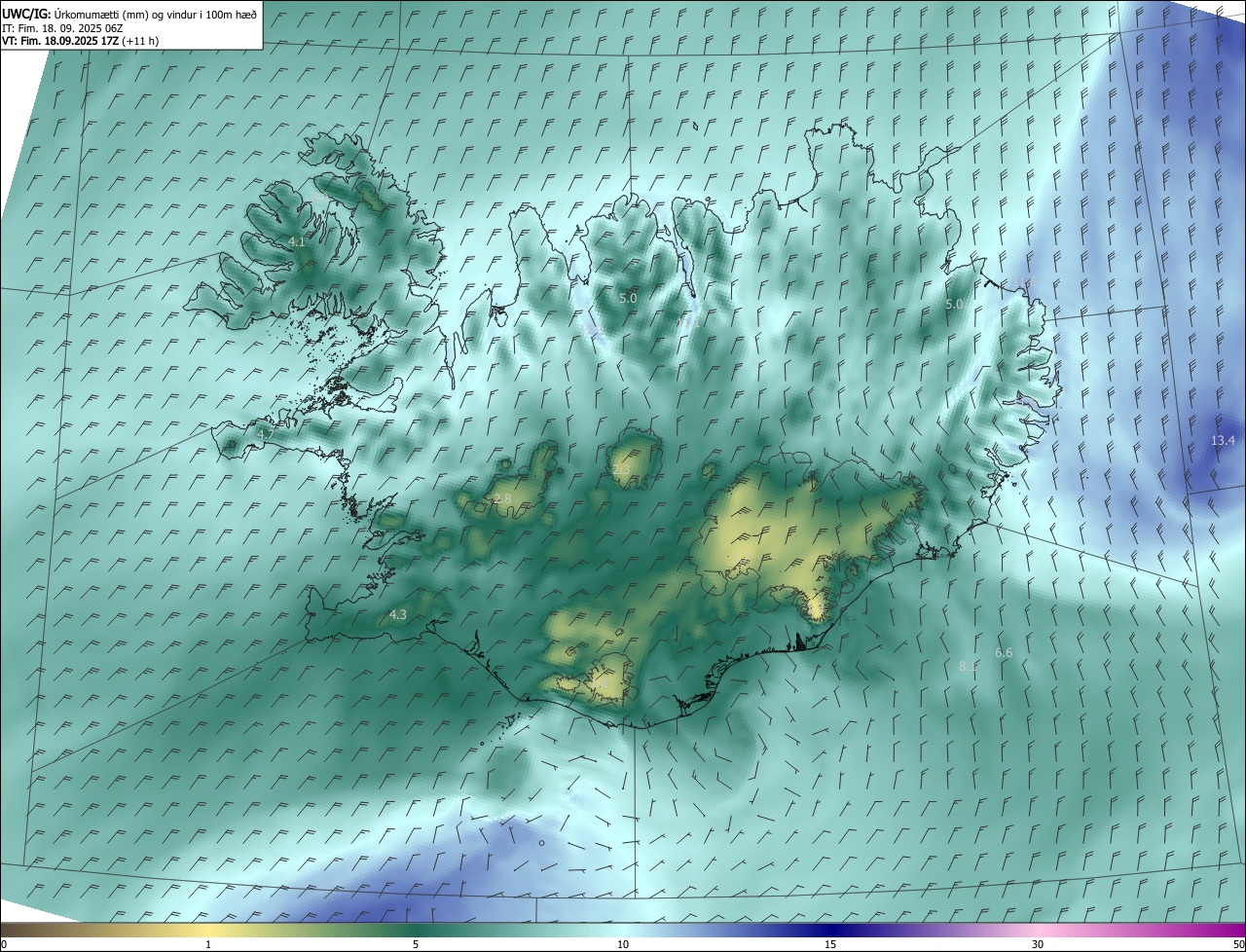
Task: Click the 10 tick on the color scale
Action: (623, 945)
